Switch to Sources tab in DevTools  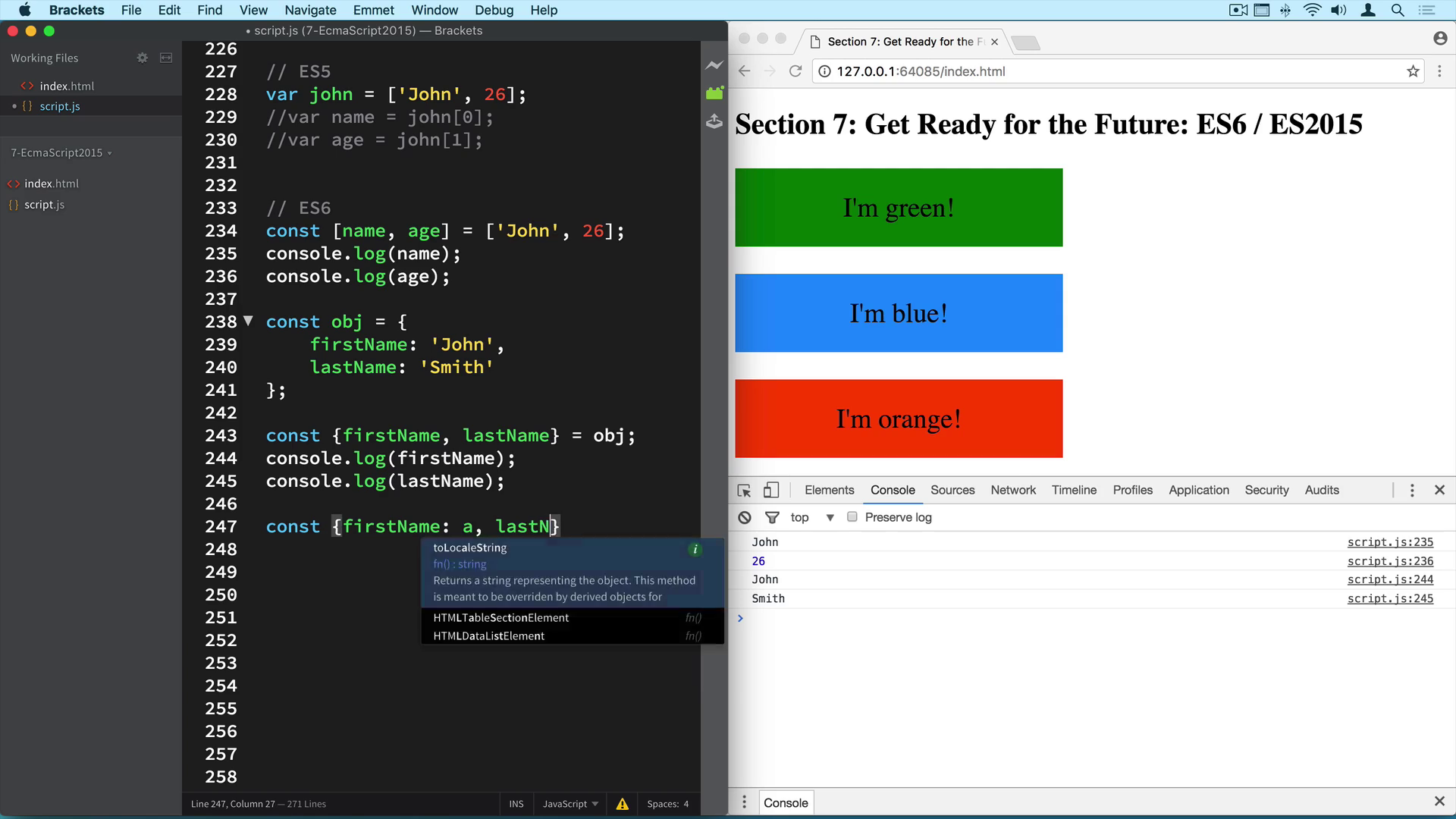click(952, 491)
